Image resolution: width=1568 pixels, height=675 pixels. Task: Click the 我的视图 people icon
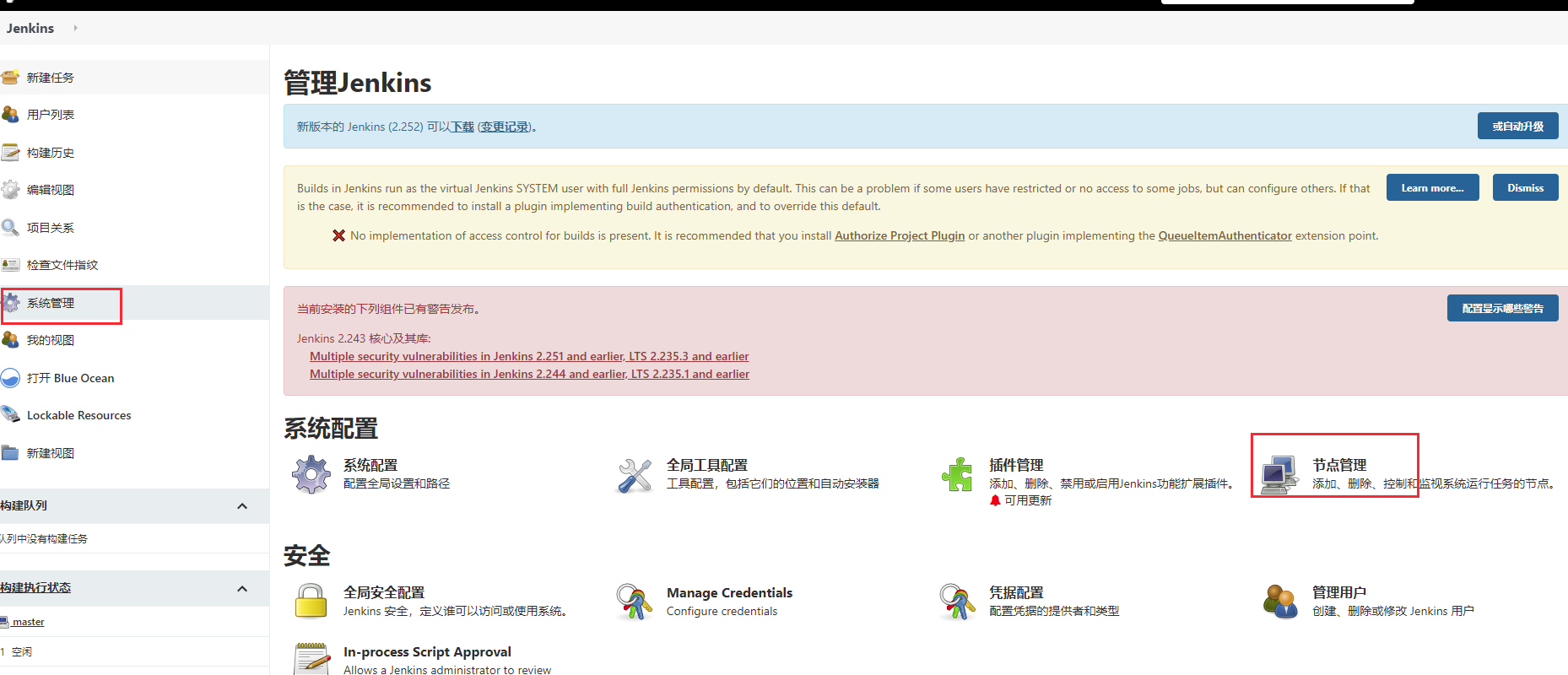pos(10,339)
